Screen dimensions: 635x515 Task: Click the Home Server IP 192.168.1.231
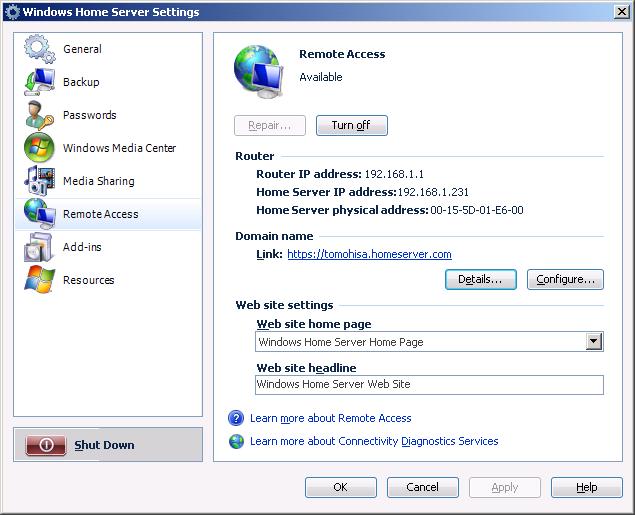point(433,192)
